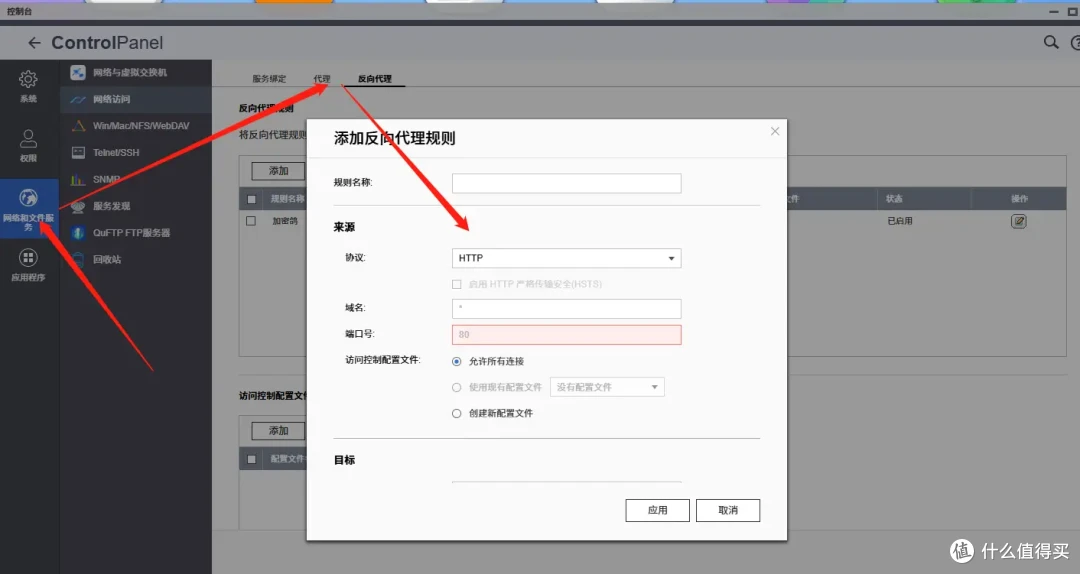Screen dimensions: 1080x574
Task: Click Win/Mac/NFS/WebDAV triangle icon
Action: (78, 125)
